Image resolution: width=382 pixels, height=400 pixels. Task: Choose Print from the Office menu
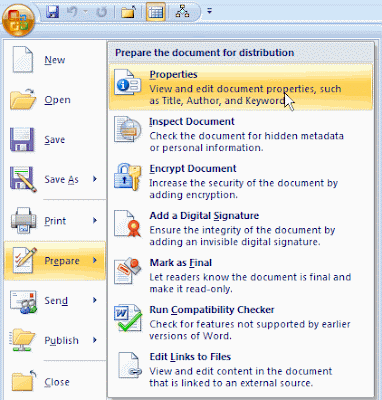tap(55, 221)
